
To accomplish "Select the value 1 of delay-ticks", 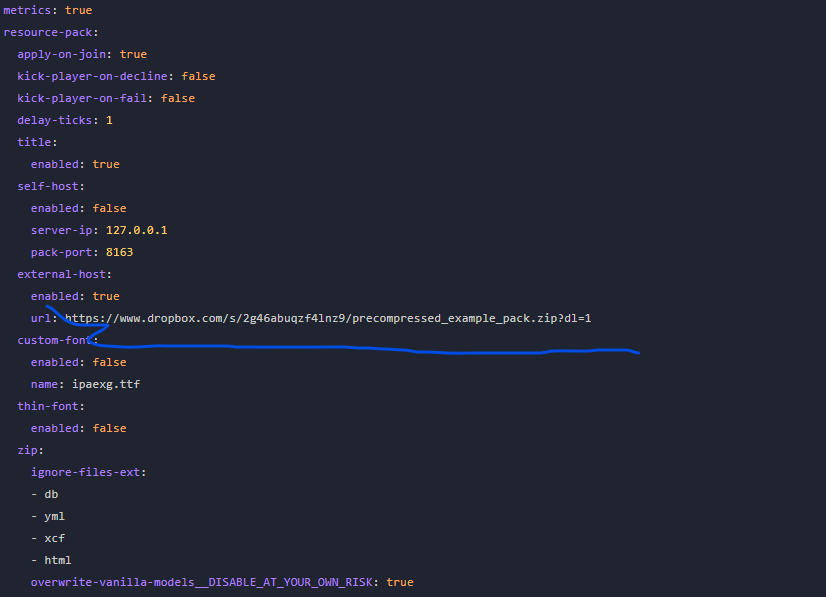I will (109, 120).
